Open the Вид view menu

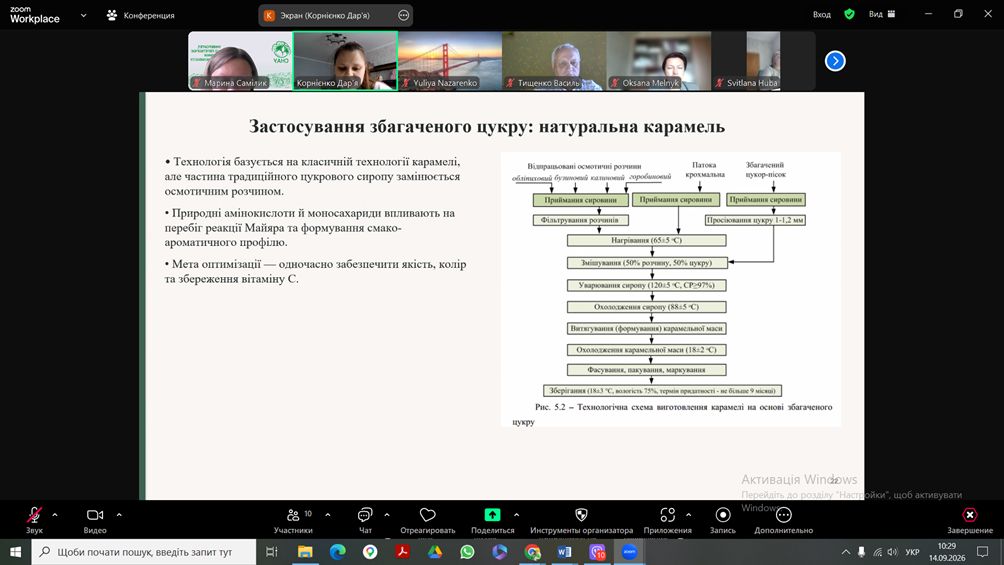[x=882, y=14]
